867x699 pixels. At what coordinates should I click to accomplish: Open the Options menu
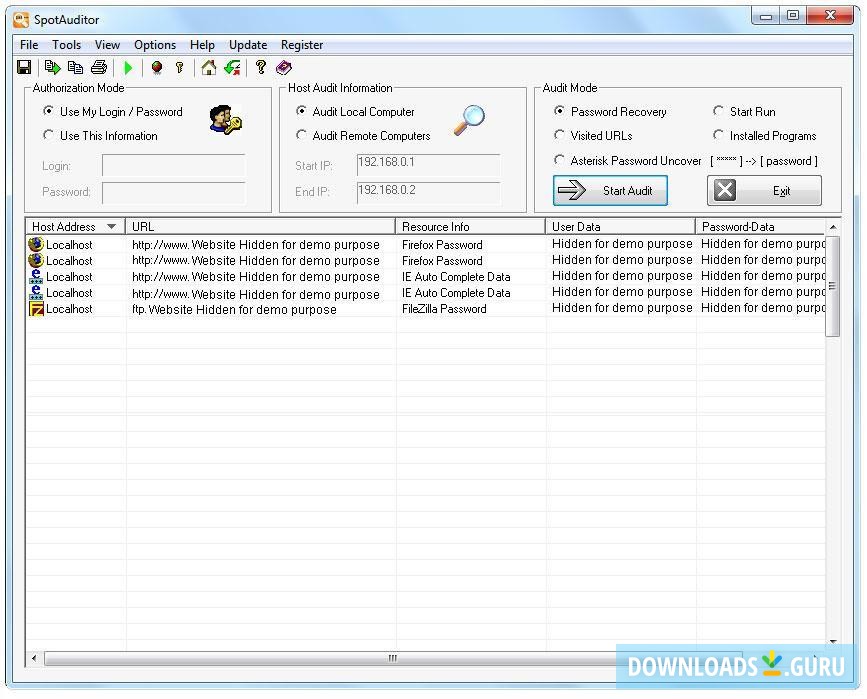pyautogui.click(x=155, y=45)
